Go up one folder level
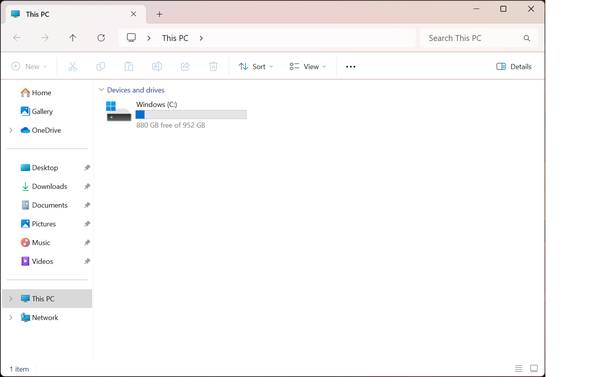This screenshot has height=377, width=600. click(73, 38)
